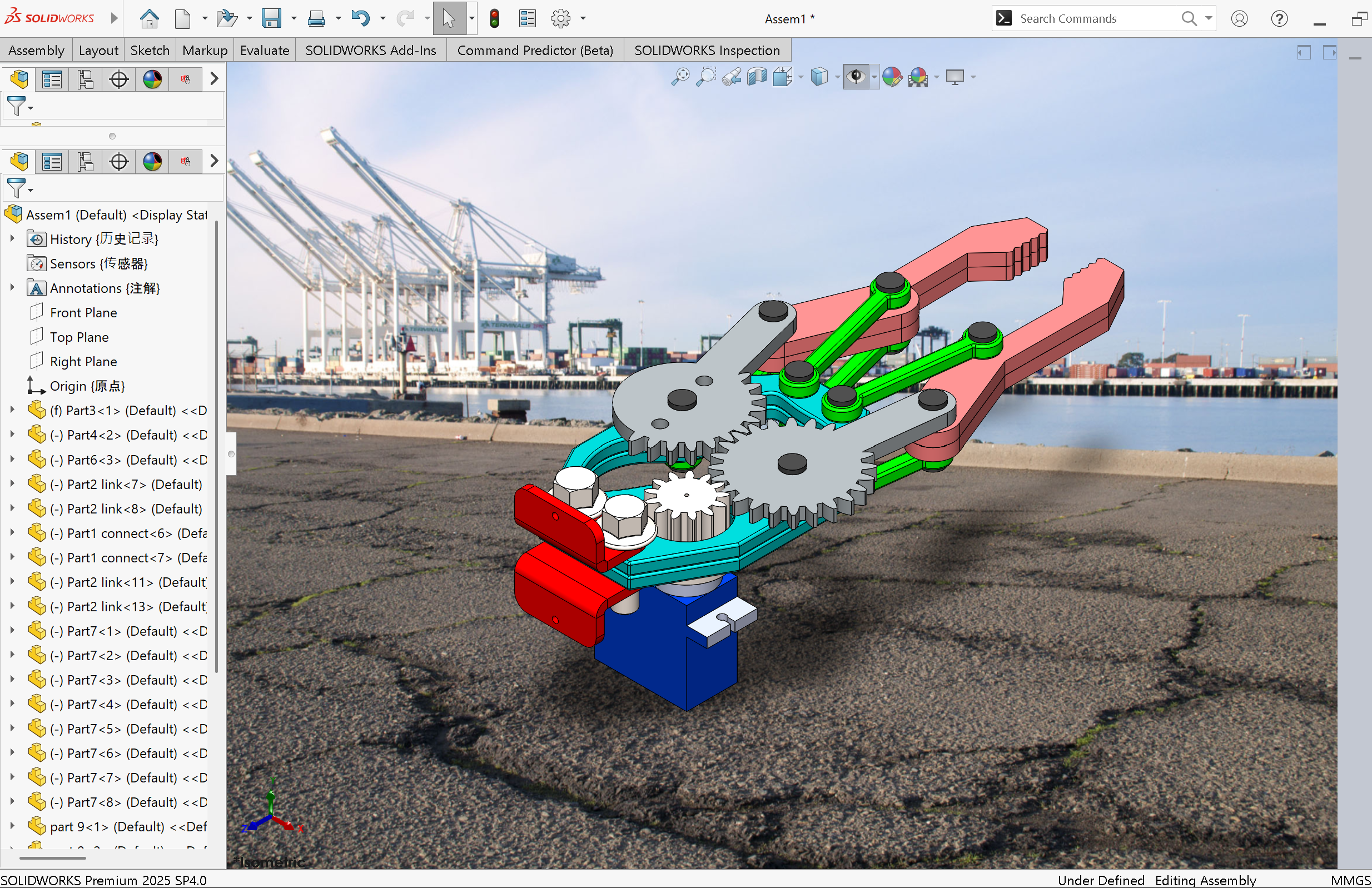Click the filter funnel above the Assem1 tree
This screenshot has width=1372, height=888.
pos(16,188)
